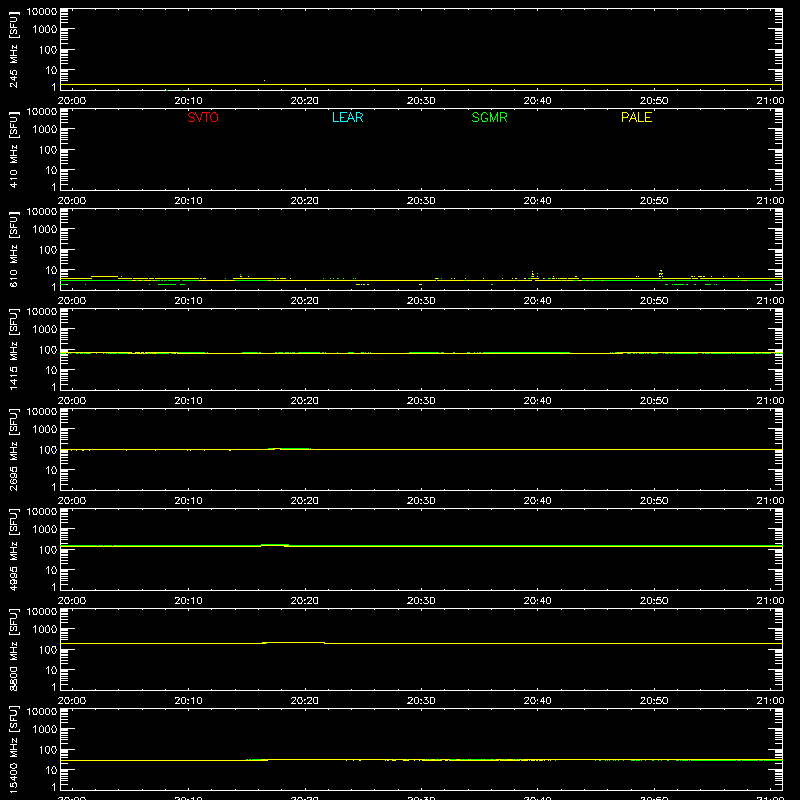800x800 pixels.
Task: Click the 1000 tick label on 410 MHz panel
Action: click(x=45, y=130)
